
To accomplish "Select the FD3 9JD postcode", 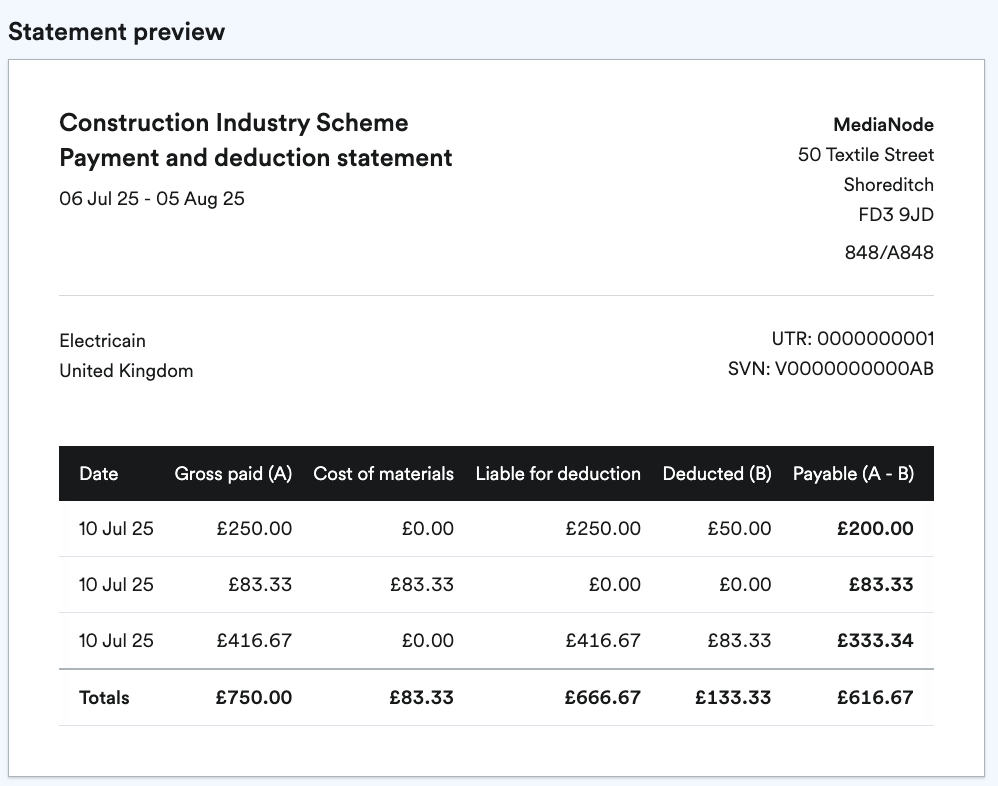I will point(896,214).
